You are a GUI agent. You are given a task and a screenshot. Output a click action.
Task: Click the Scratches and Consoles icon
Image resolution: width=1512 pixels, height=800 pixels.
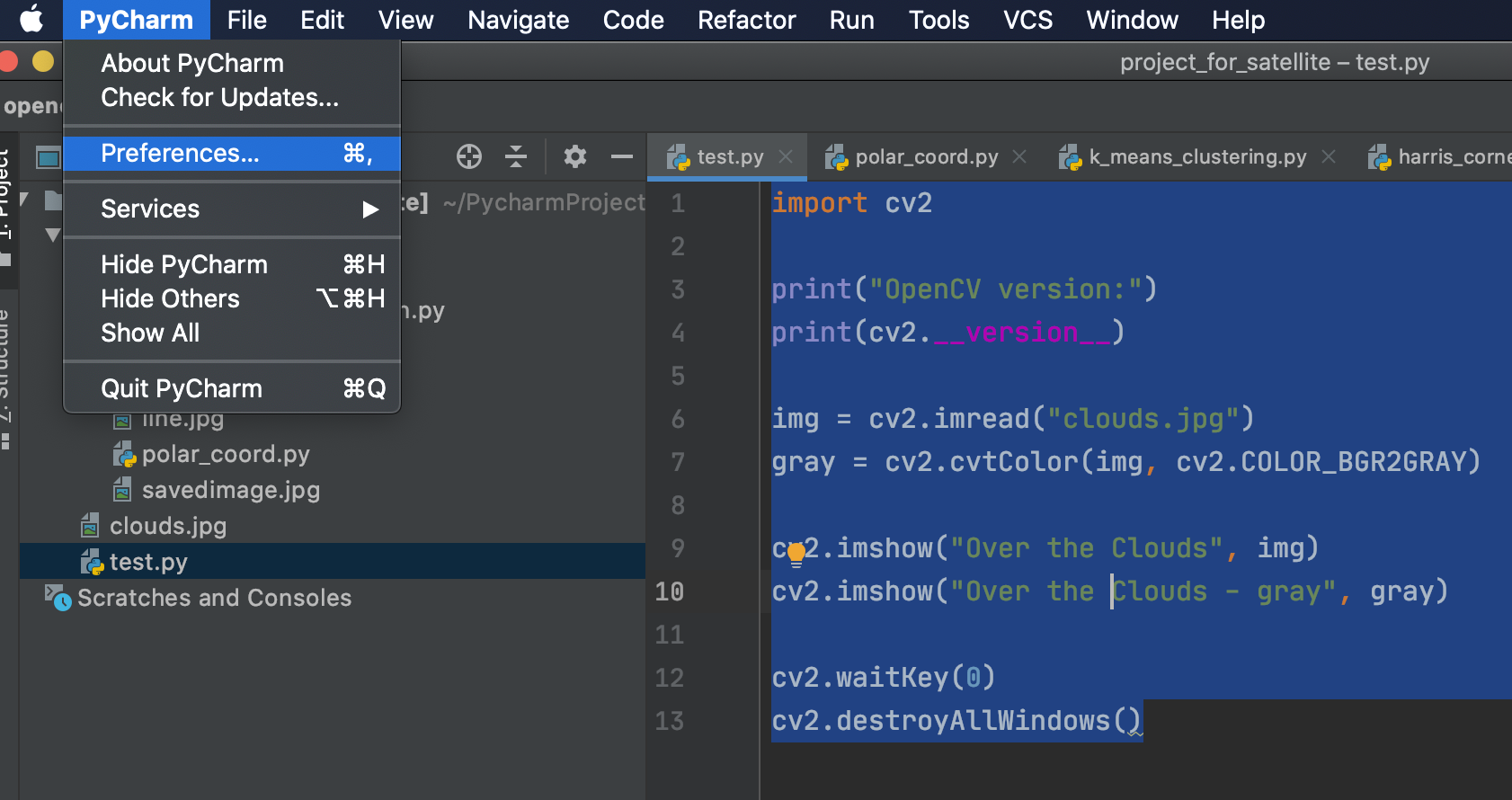(x=58, y=598)
